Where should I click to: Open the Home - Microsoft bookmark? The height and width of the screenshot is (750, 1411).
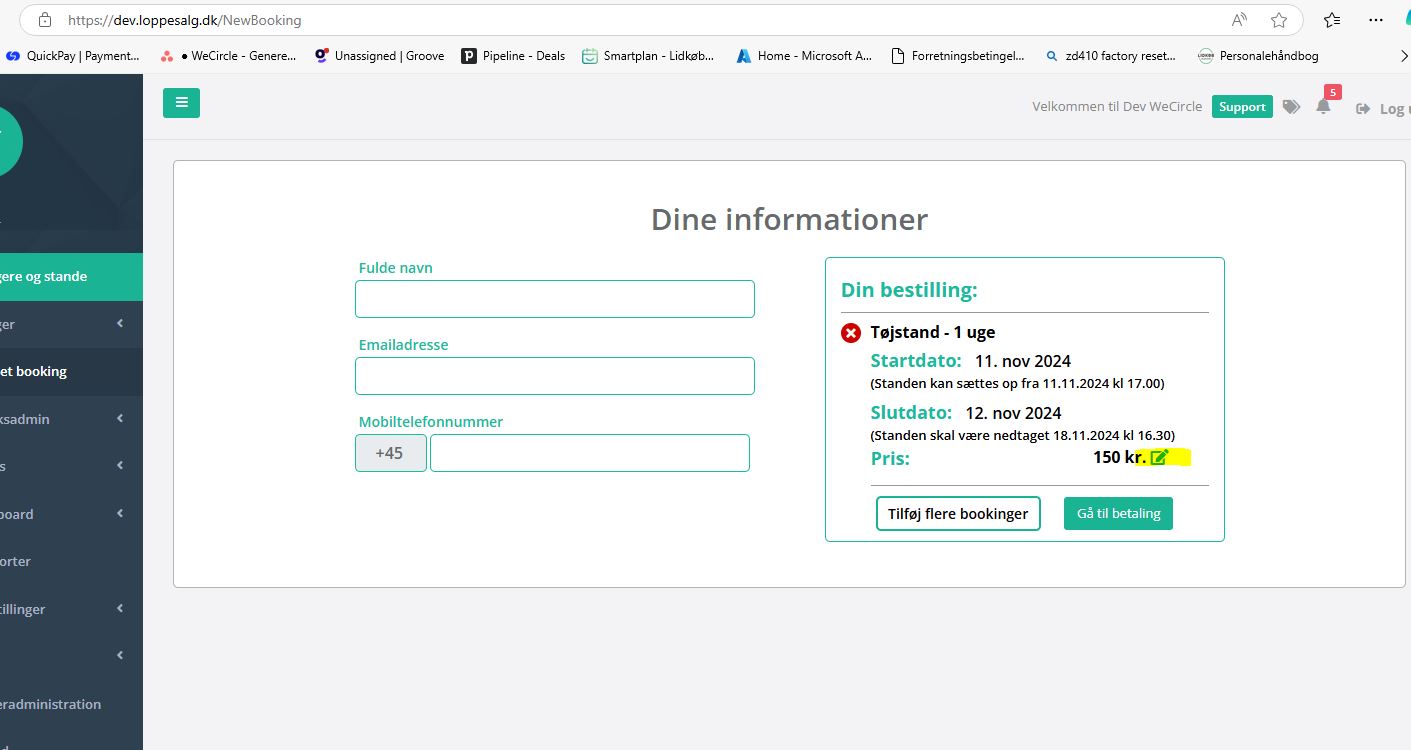804,56
